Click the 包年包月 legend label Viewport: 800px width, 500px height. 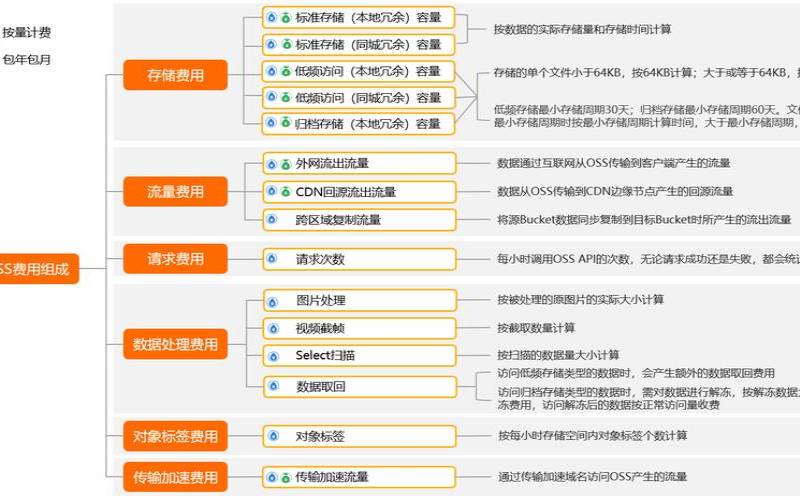[27, 60]
